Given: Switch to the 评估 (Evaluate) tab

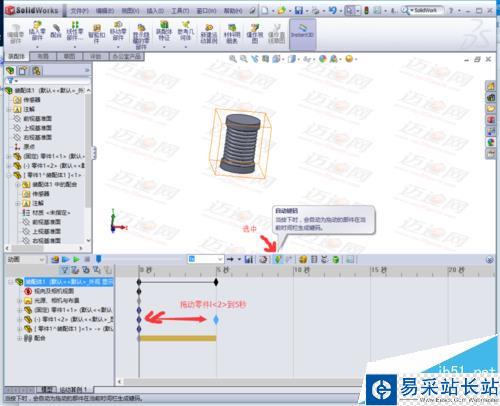Looking at the screenshot, I should pos(96,56).
